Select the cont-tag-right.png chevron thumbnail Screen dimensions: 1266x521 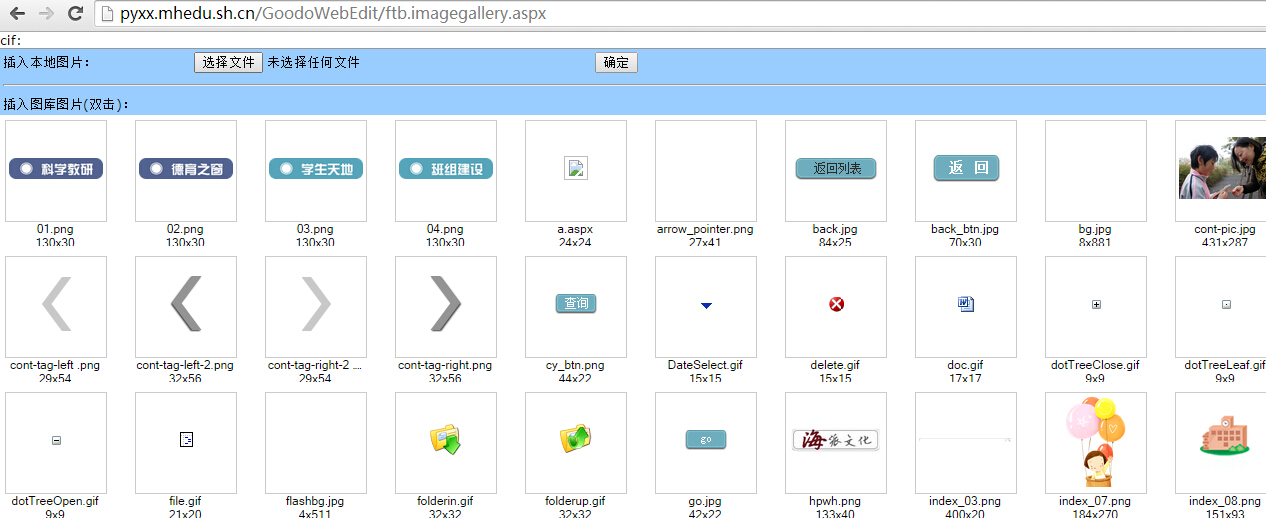coord(445,304)
